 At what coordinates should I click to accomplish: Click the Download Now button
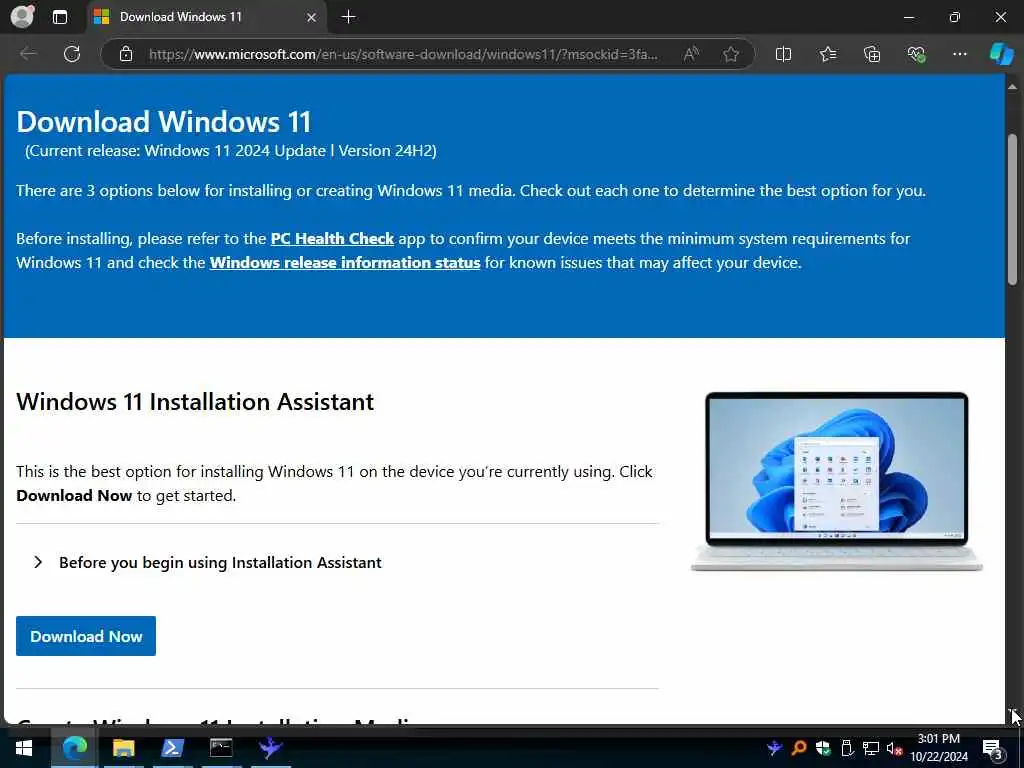86,636
